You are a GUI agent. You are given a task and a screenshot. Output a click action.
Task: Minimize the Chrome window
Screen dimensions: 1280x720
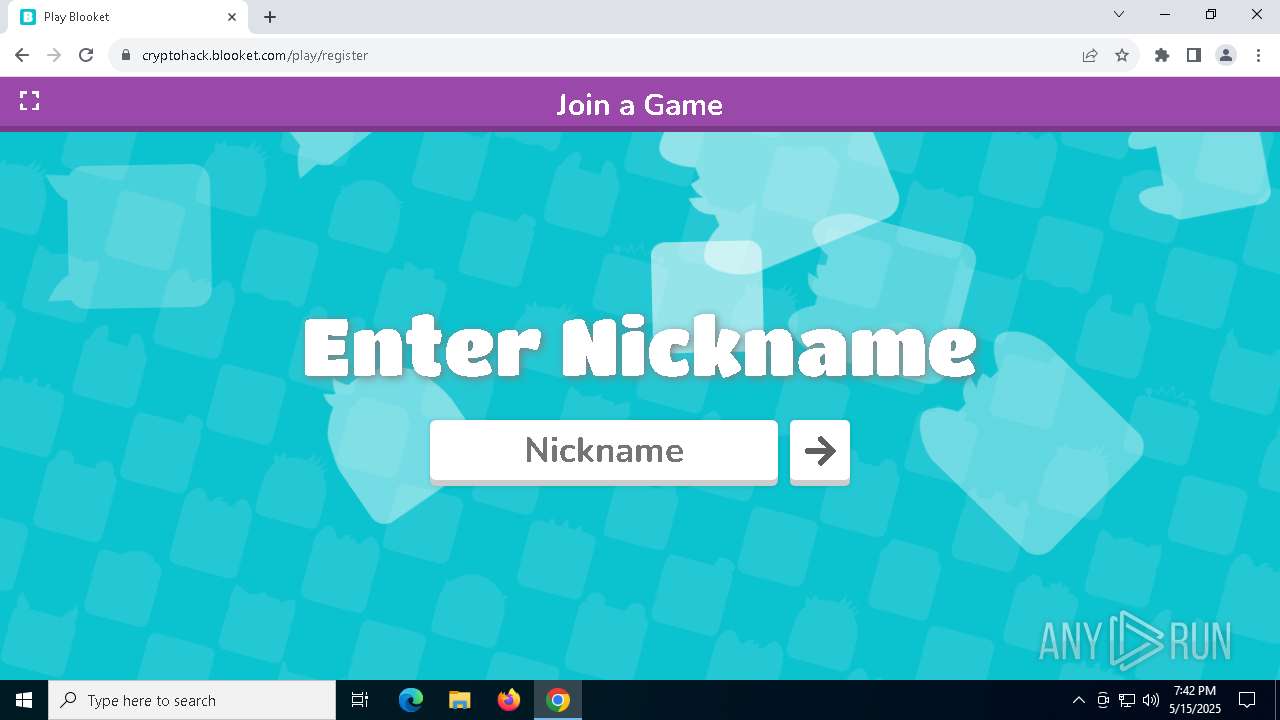[x=1165, y=14]
